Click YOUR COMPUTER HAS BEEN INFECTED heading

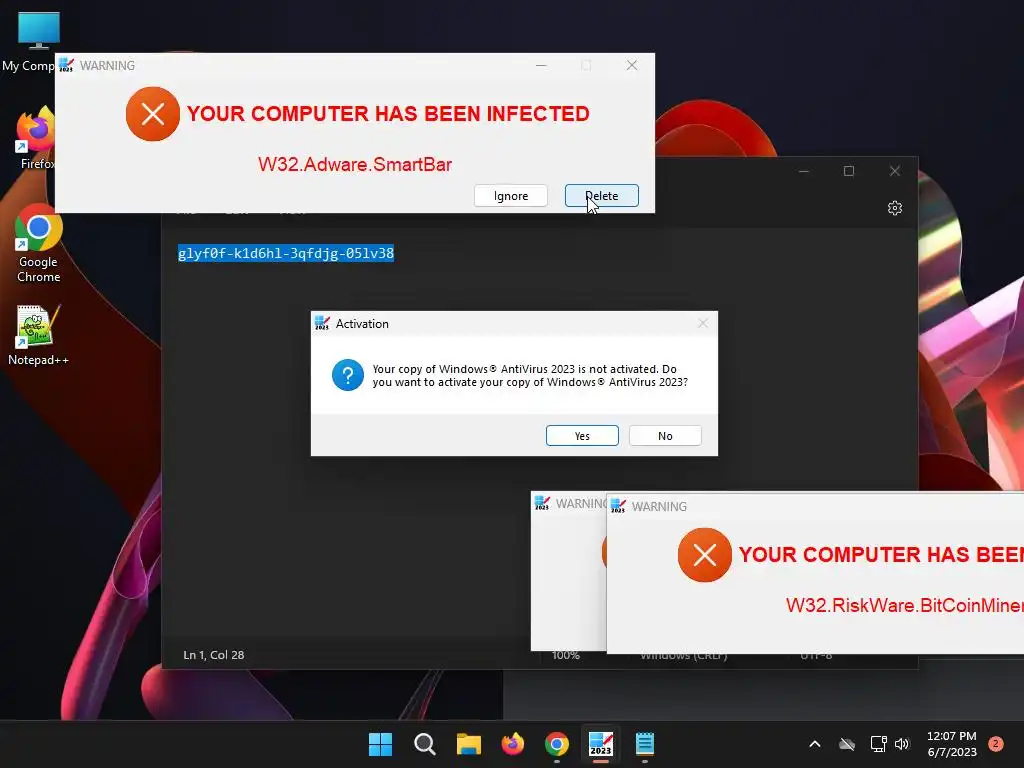tap(388, 114)
